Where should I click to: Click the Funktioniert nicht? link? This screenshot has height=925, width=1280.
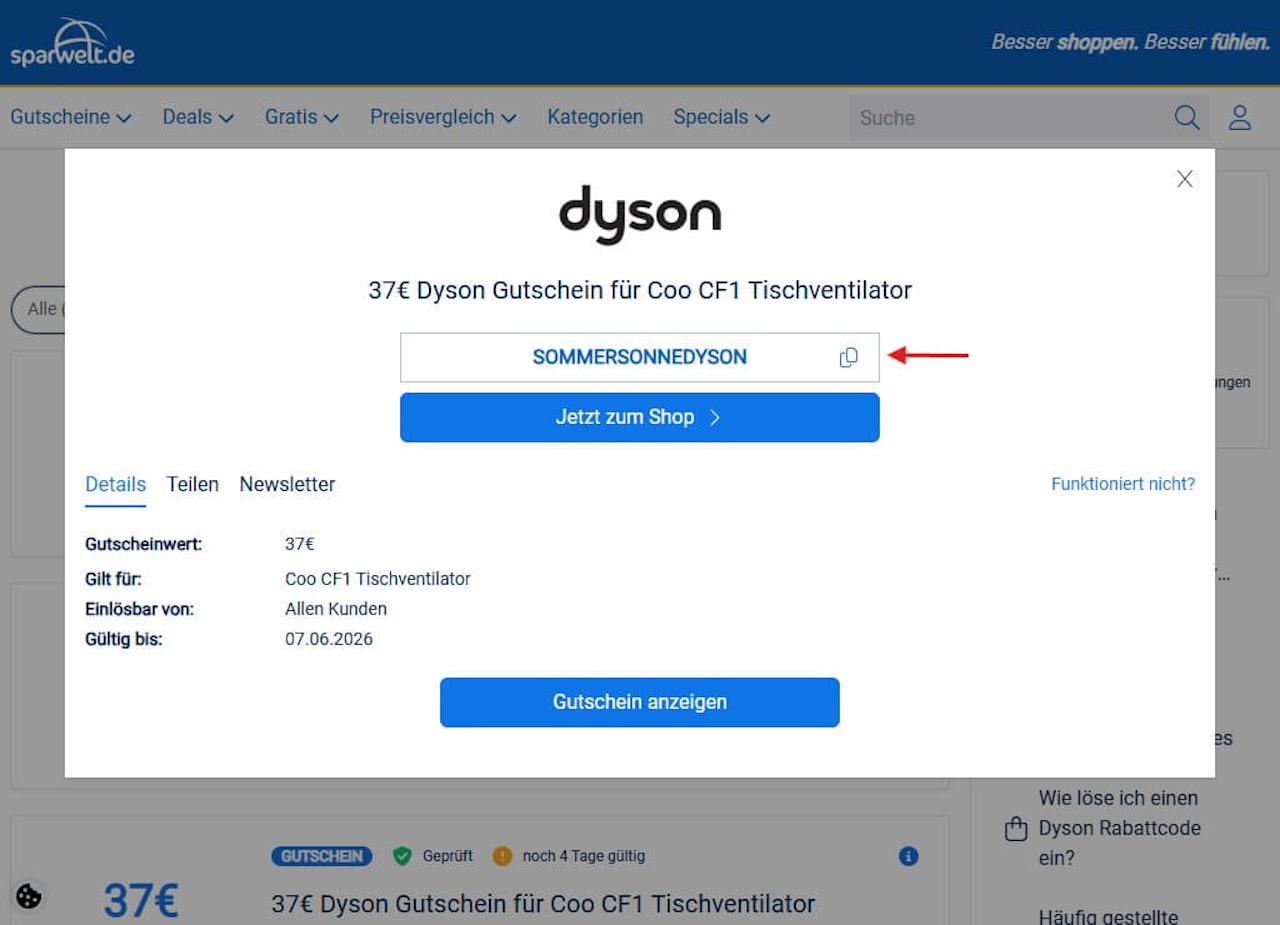tap(1123, 484)
